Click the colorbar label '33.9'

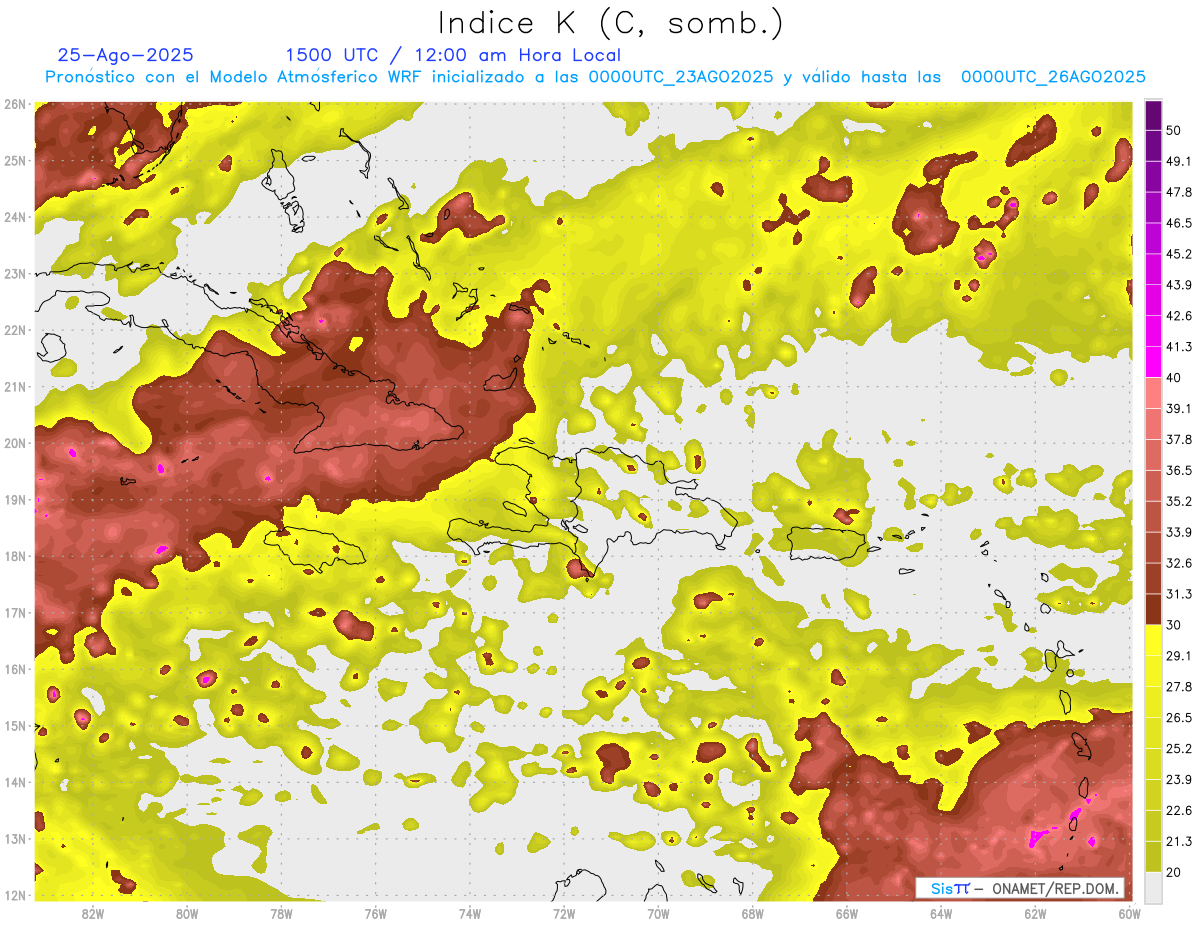tap(1179, 532)
